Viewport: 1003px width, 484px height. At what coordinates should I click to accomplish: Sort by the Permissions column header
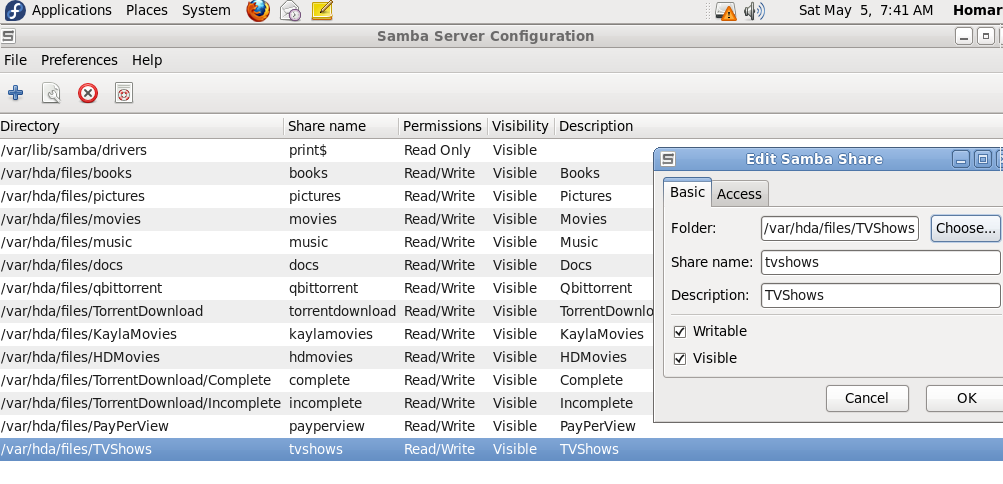(x=443, y=127)
